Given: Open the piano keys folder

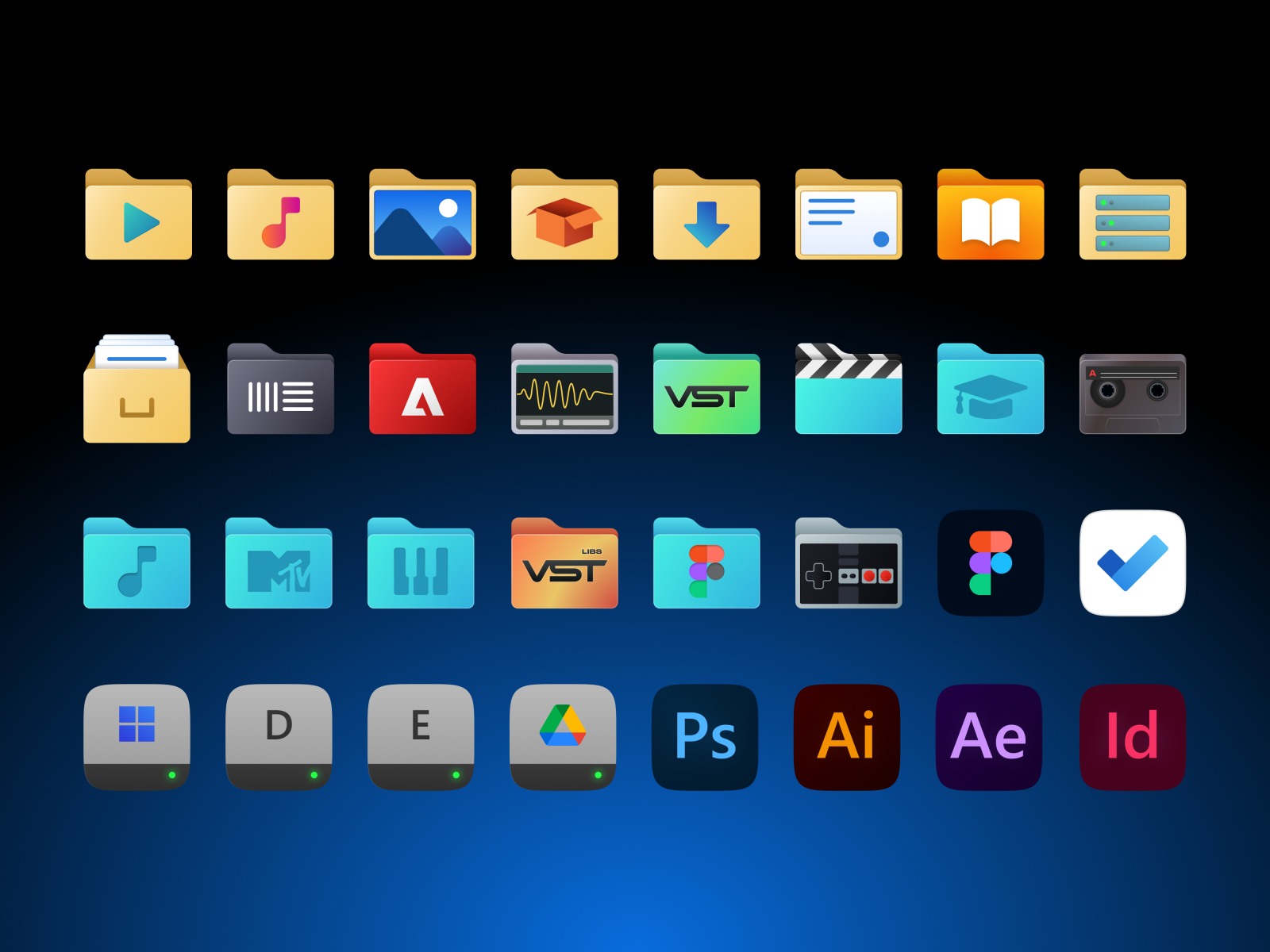Looking at the screenshot, I should [x=421, y=563].
